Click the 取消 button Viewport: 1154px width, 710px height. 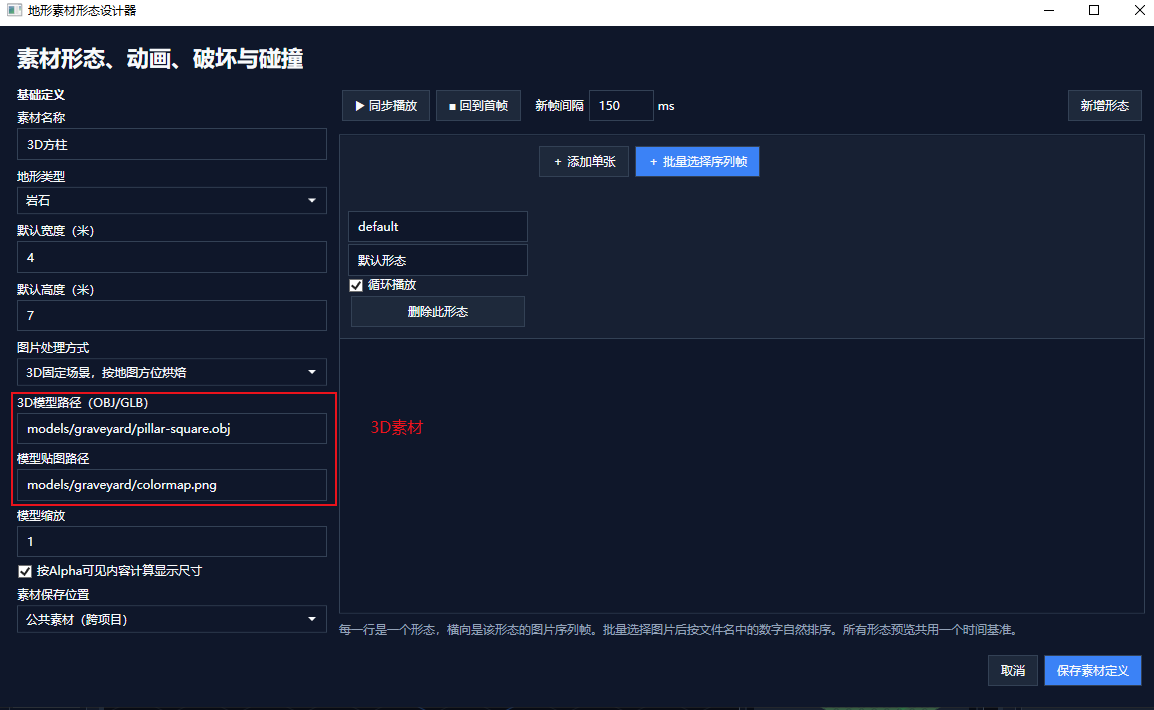[x=1013, y=670]
